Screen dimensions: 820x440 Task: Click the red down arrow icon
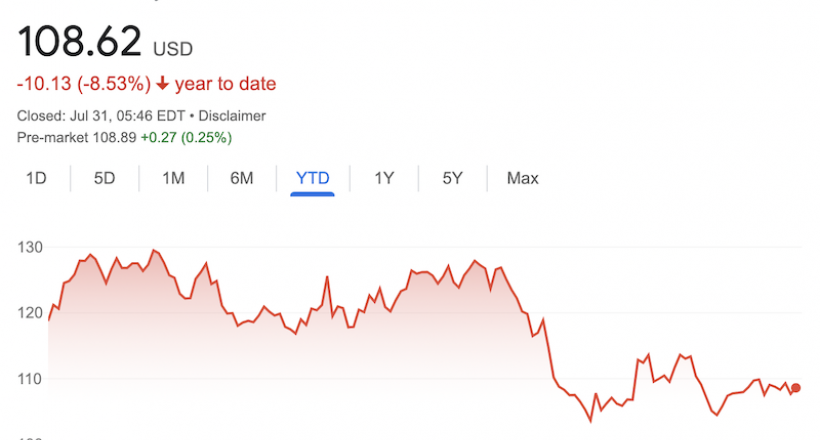163,83
